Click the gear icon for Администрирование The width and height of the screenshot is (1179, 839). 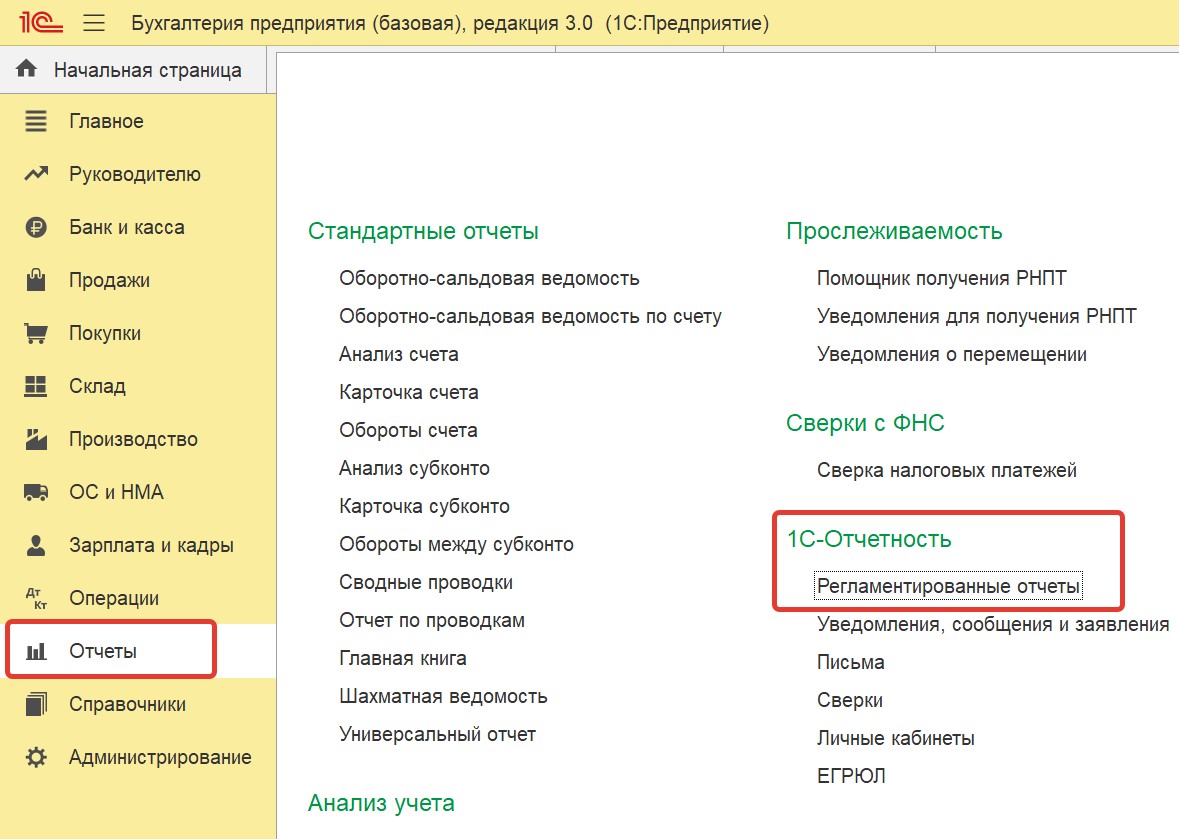tap(35, 757)
